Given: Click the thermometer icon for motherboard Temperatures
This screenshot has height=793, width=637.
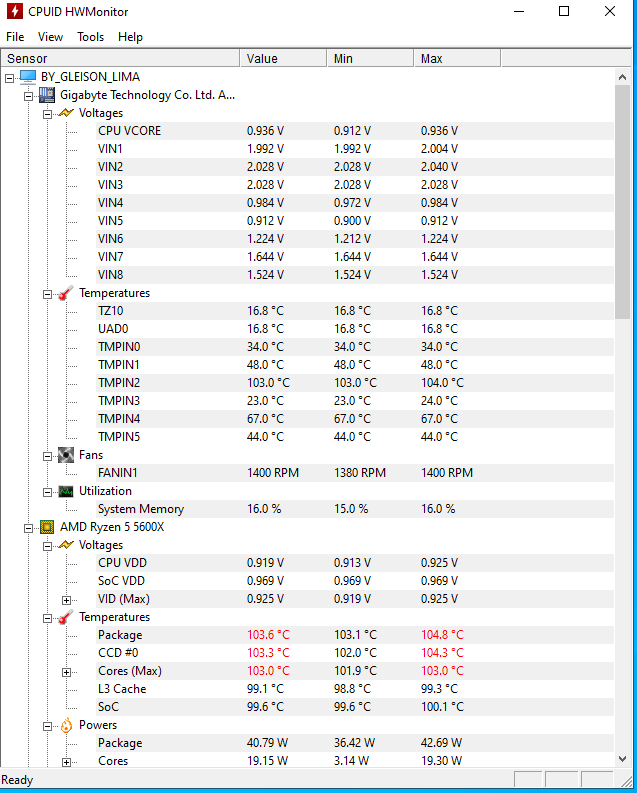Looking at the screenshot, I should click(x=66, y=293).
